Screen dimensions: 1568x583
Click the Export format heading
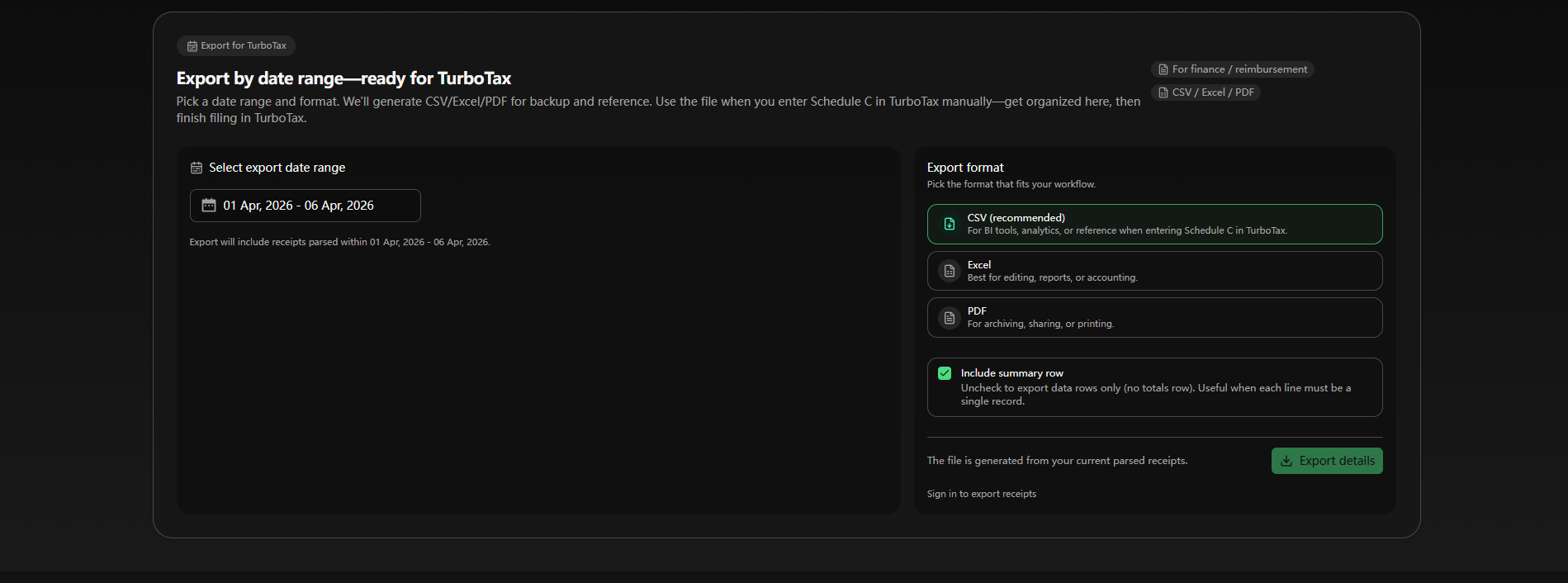point(965,168)
